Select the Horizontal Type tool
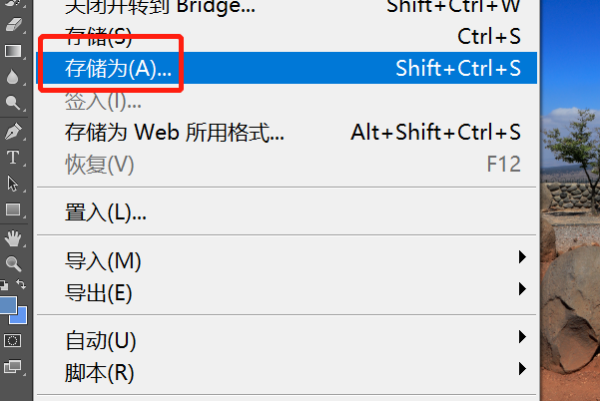Image resolution: width=600 pixels, height=401 pixels. click(x=13, y=158)
